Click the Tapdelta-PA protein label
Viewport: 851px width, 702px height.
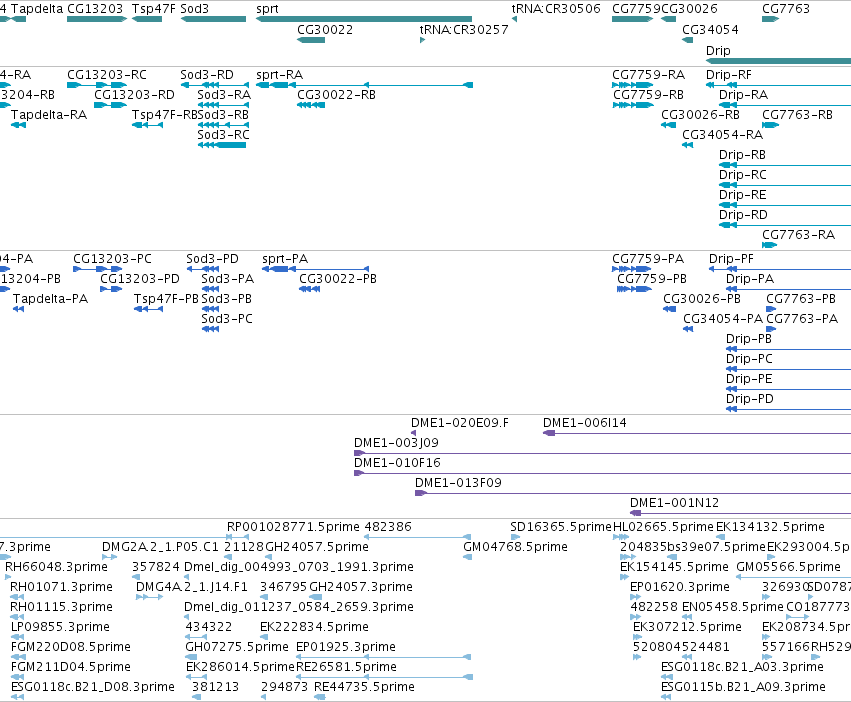(x=50, y=299)
